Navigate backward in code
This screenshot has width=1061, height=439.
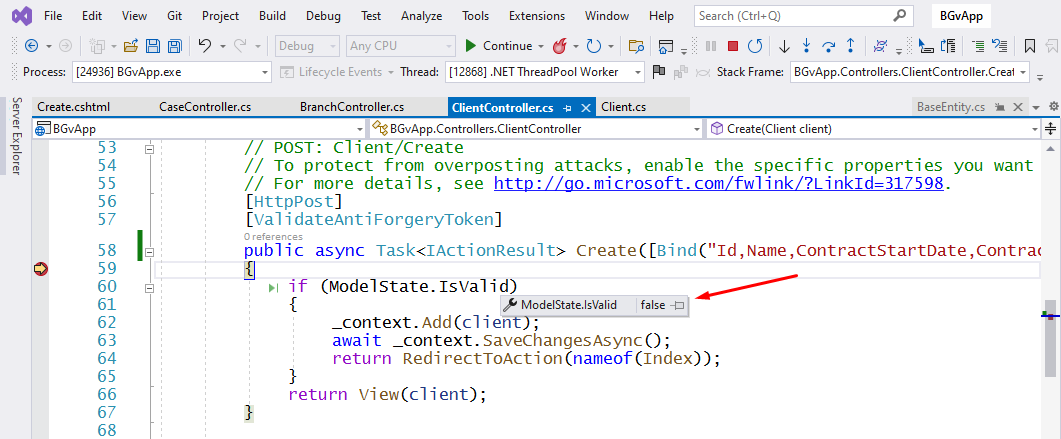(x=31, y=46)
